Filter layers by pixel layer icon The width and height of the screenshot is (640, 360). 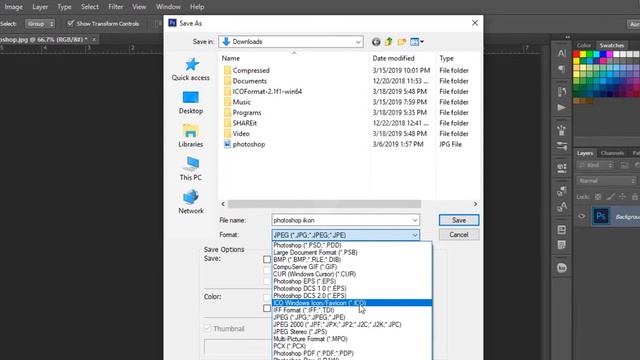tap(624, 165)
